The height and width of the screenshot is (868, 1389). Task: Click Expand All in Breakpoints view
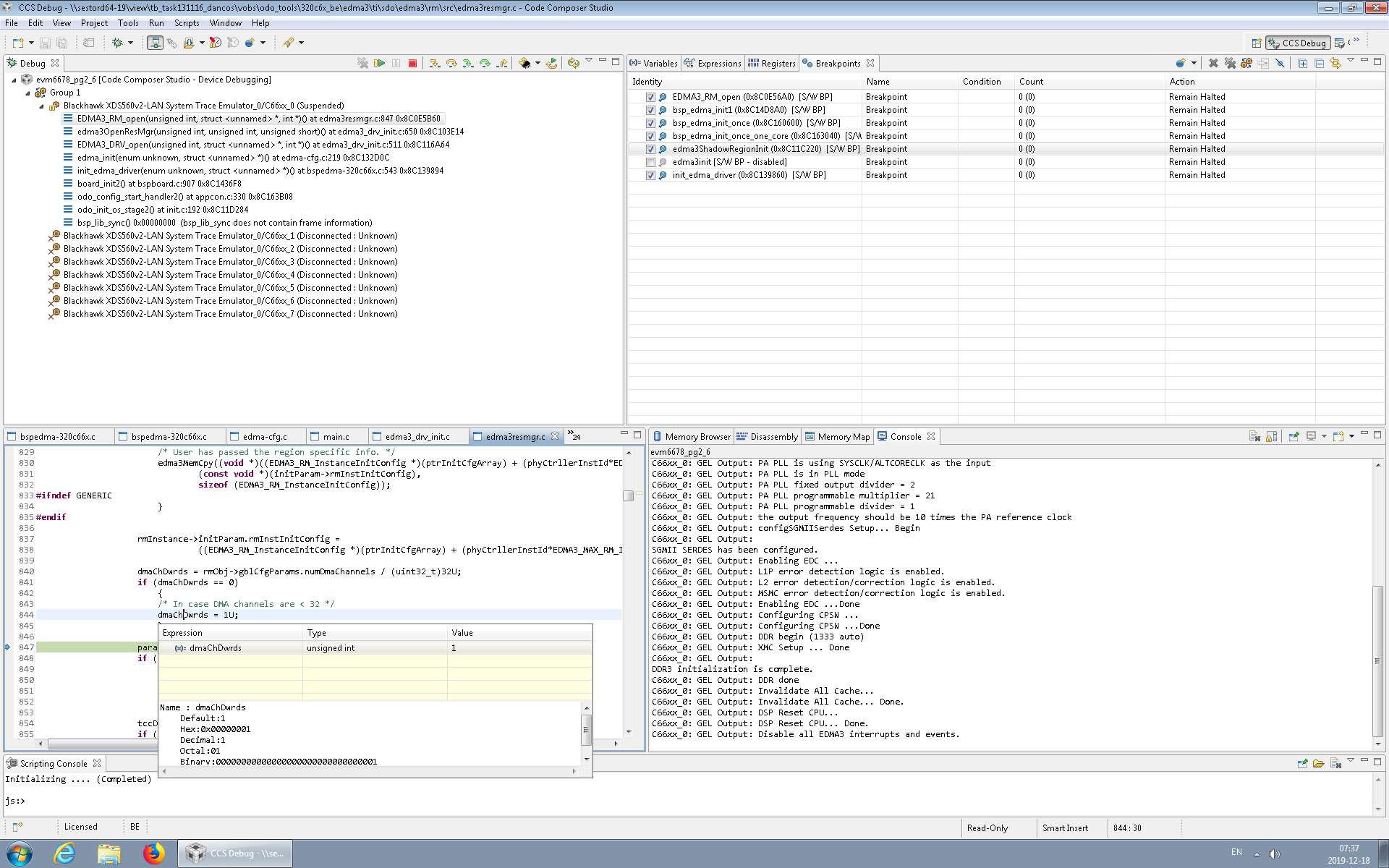pyautogui.click(x=1302, y=64)
